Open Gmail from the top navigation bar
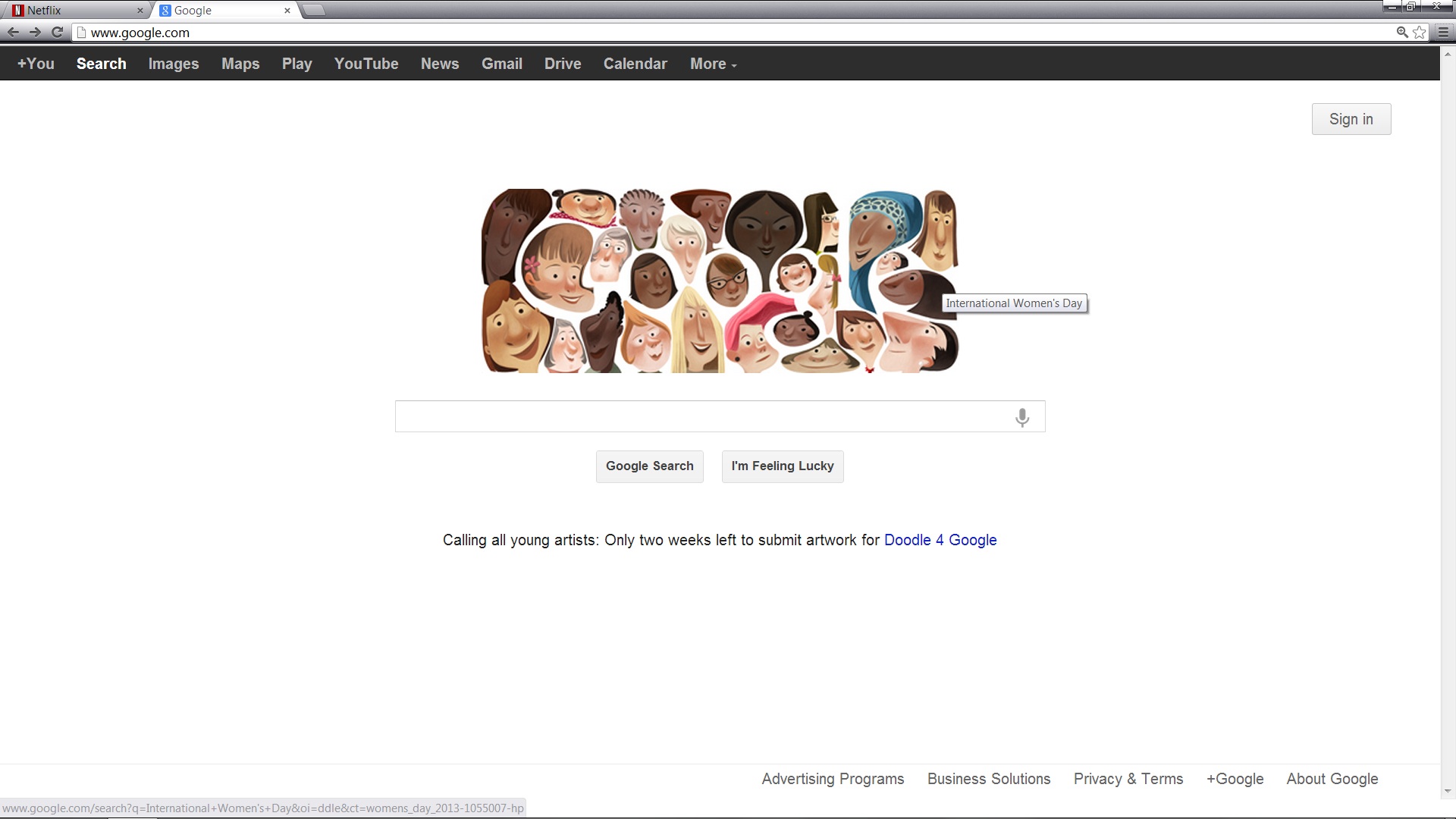Viewport: 1456px width, 819px height. pos(501,64)
